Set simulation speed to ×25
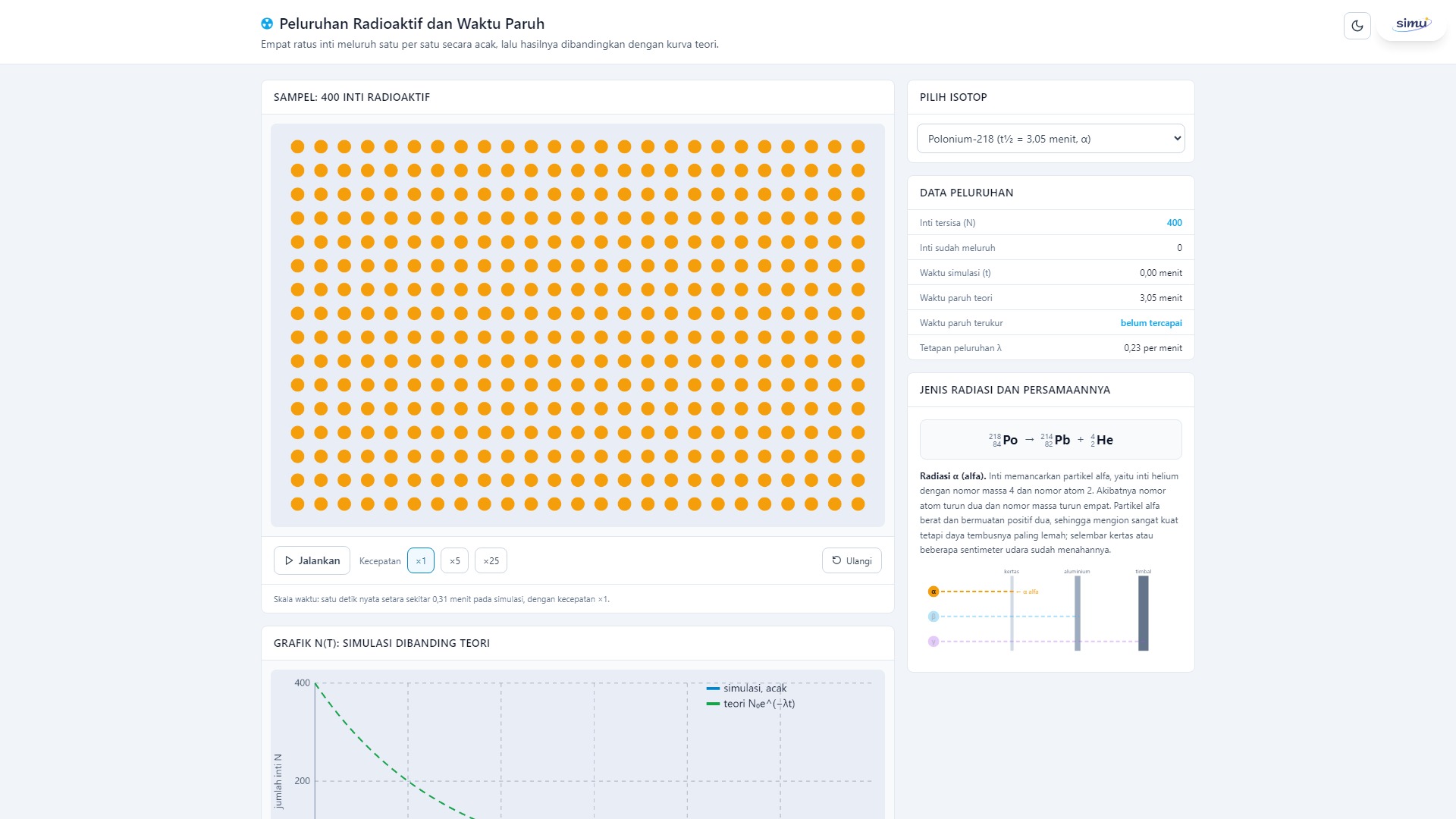 [491, 560]
